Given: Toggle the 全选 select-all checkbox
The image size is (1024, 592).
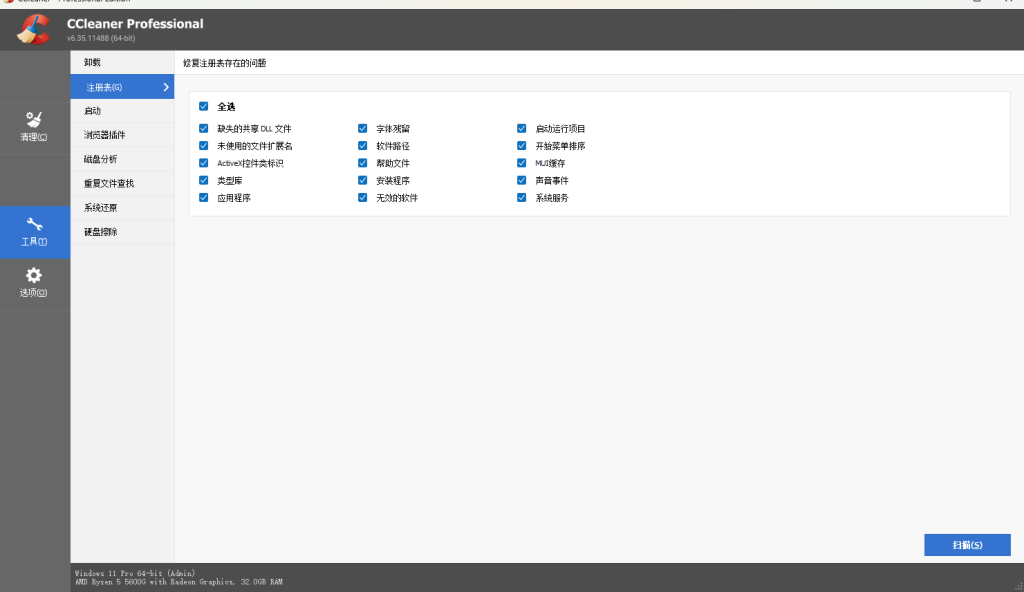Looking at the screenshot, I should (x=204, y=106).
